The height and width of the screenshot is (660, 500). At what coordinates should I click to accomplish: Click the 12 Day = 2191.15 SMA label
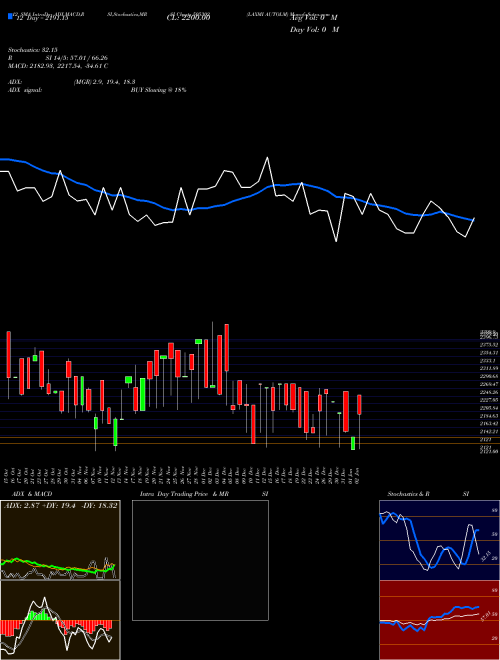click(41, 19)
